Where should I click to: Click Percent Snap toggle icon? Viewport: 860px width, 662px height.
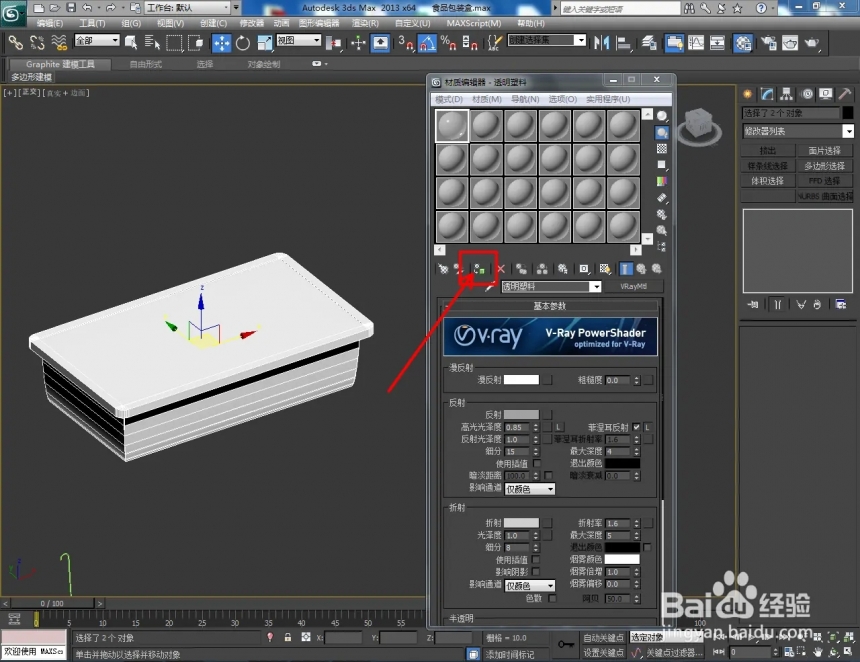[x=448, y=43]
